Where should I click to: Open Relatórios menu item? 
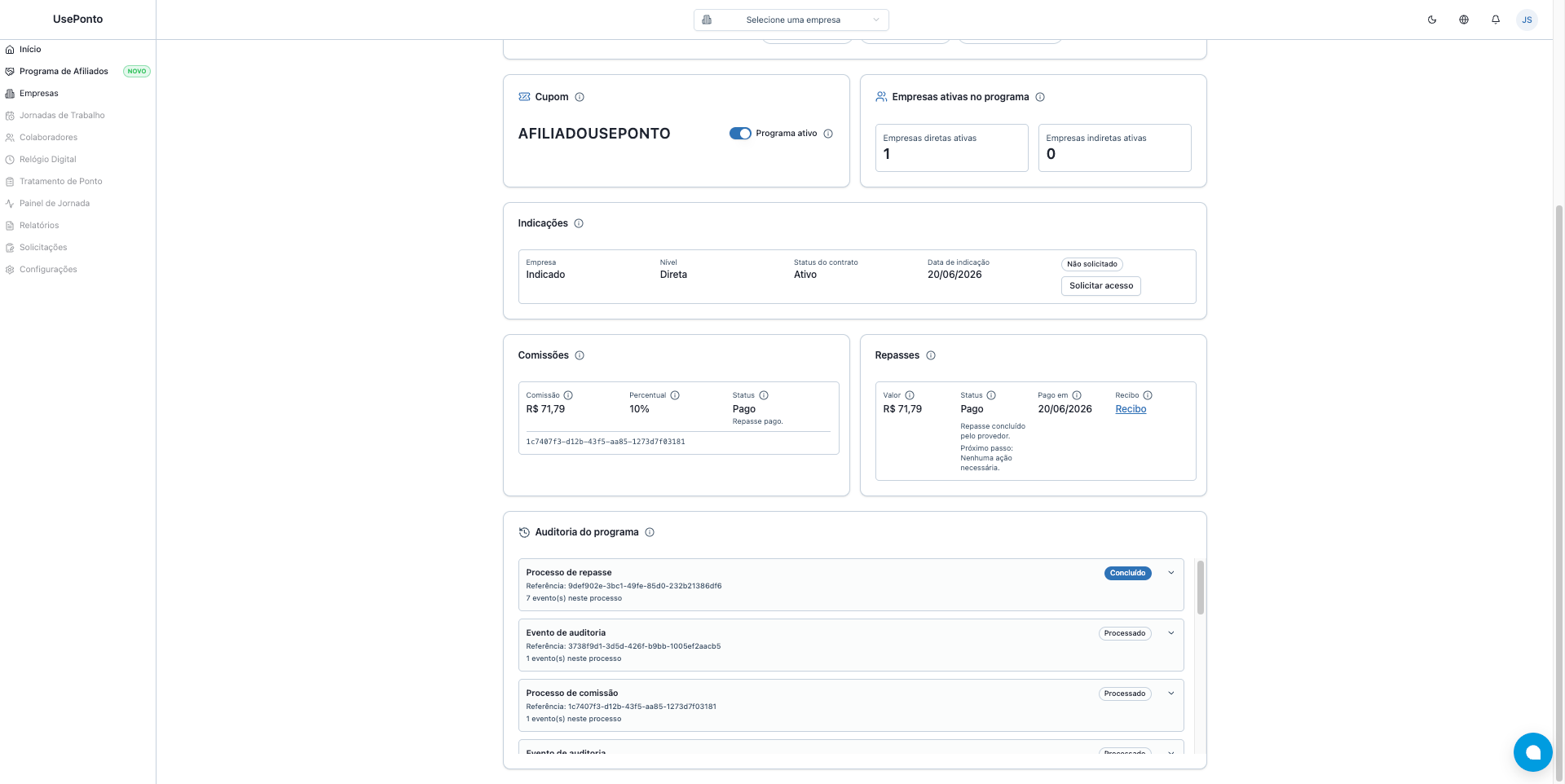point(39,226)
